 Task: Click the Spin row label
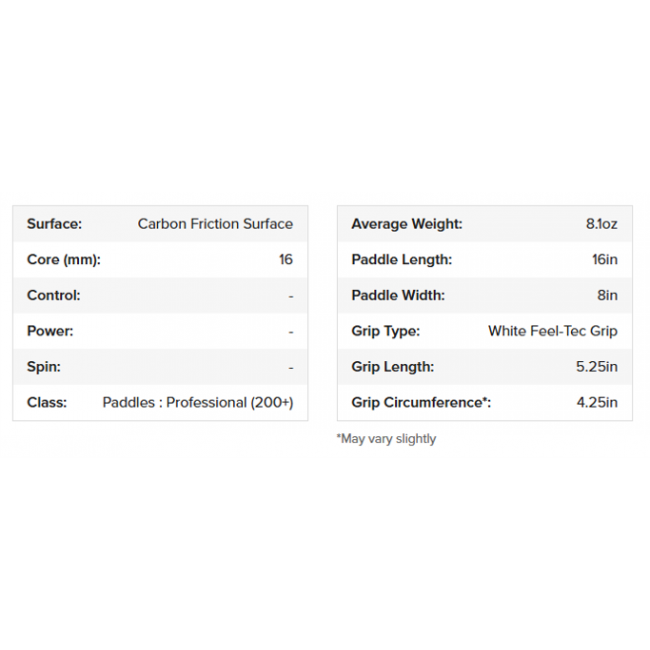point(44,367)
